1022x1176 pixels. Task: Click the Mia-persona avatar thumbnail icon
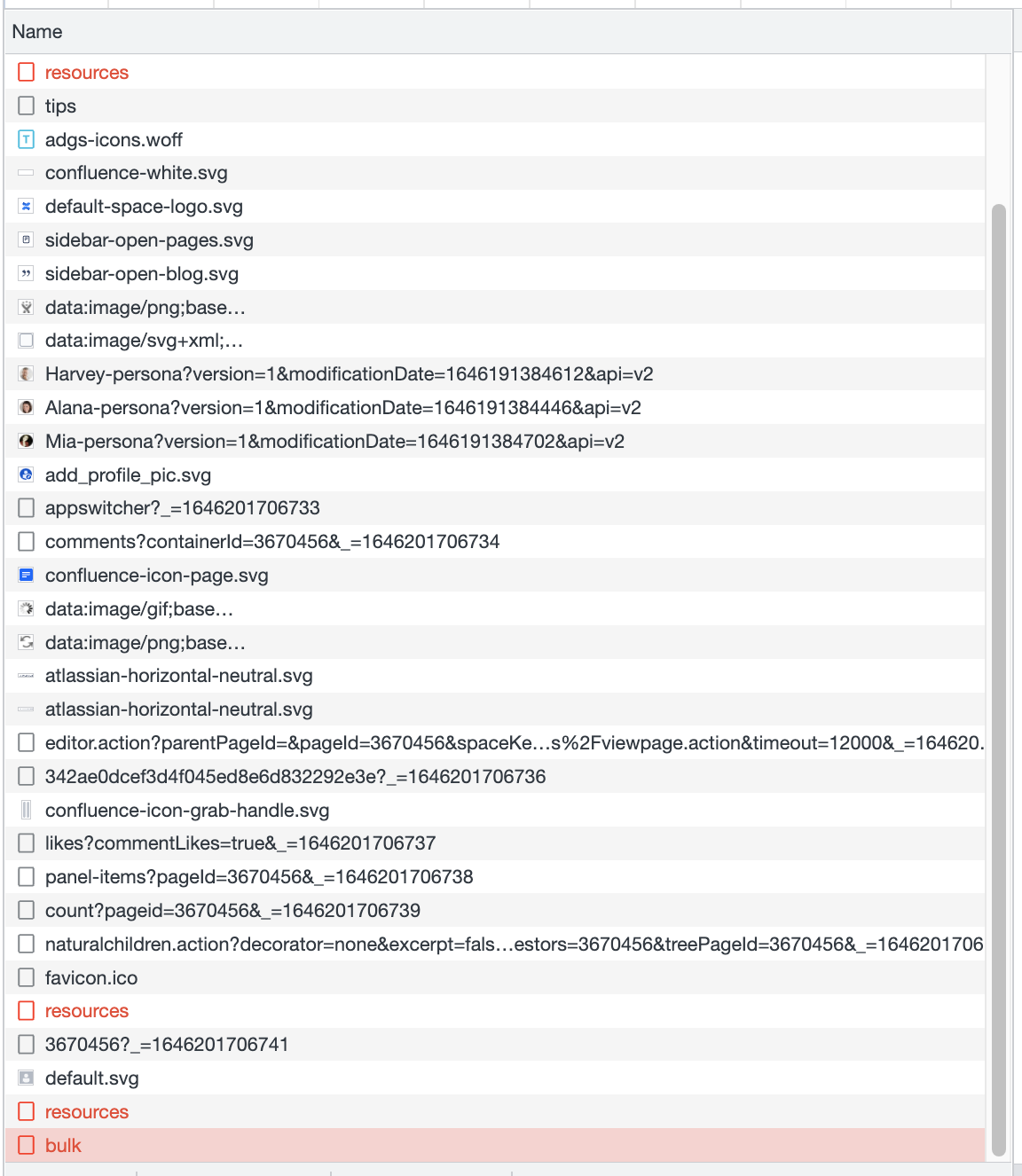coord(27,442)
